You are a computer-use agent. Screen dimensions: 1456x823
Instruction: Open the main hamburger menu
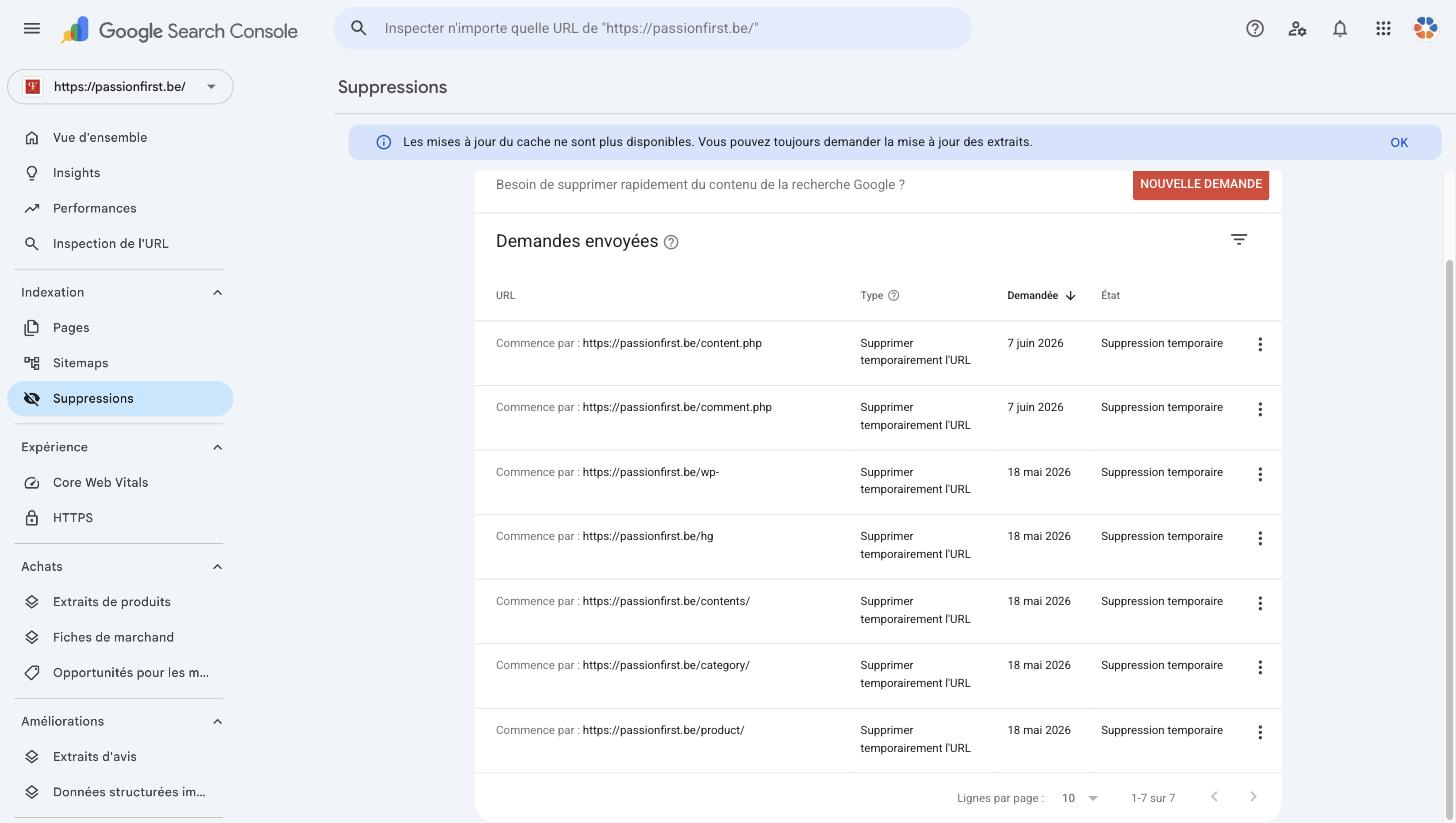tap(32, 28)
